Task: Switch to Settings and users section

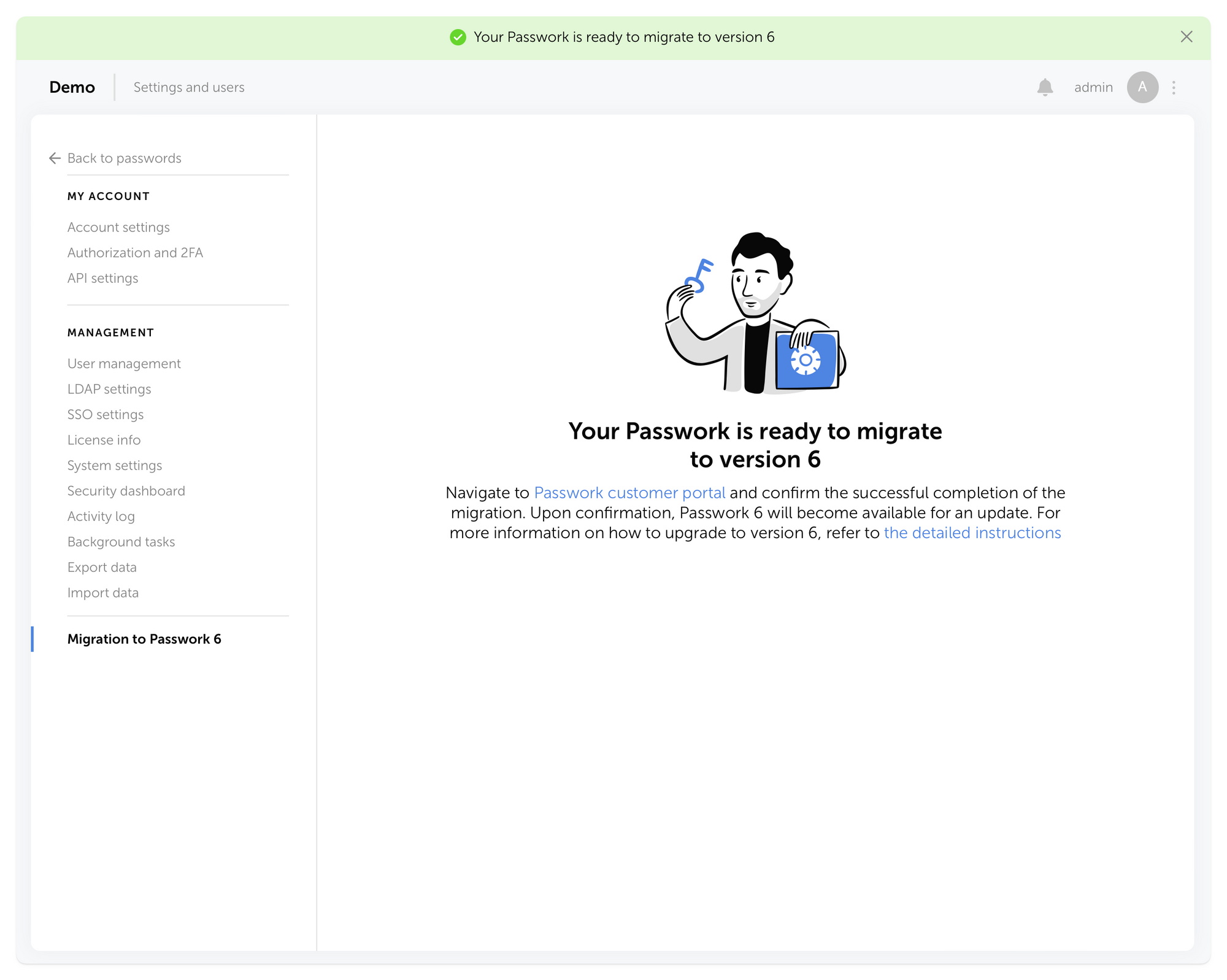Action: click(x=188, y=87)
